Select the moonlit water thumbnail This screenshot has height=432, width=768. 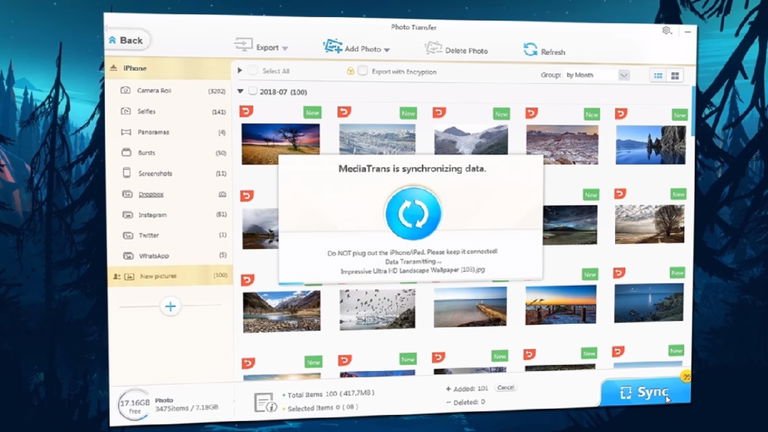pos(649,303)
